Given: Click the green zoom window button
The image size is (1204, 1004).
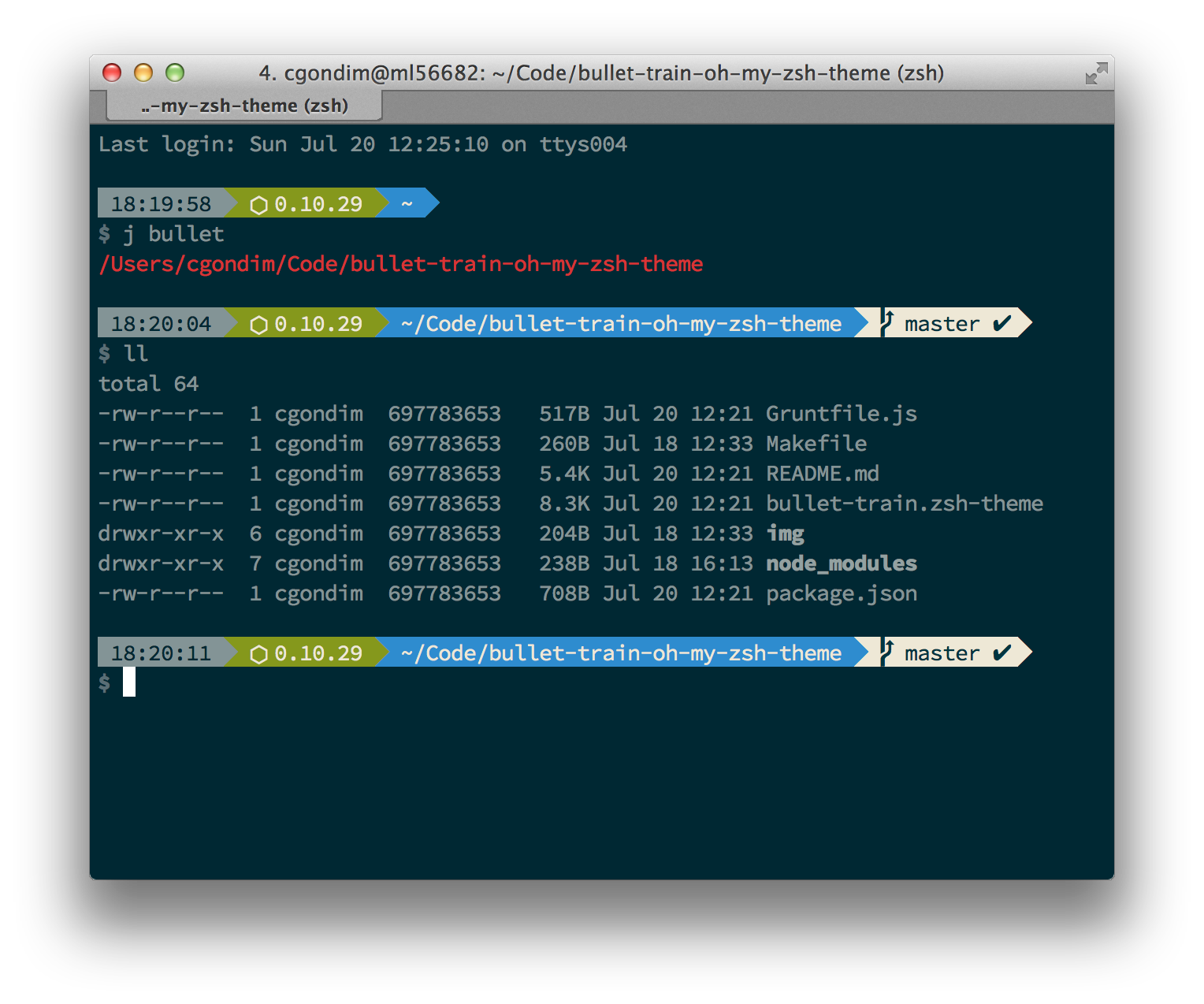Looking at the screenshot, I should [175, 73].
